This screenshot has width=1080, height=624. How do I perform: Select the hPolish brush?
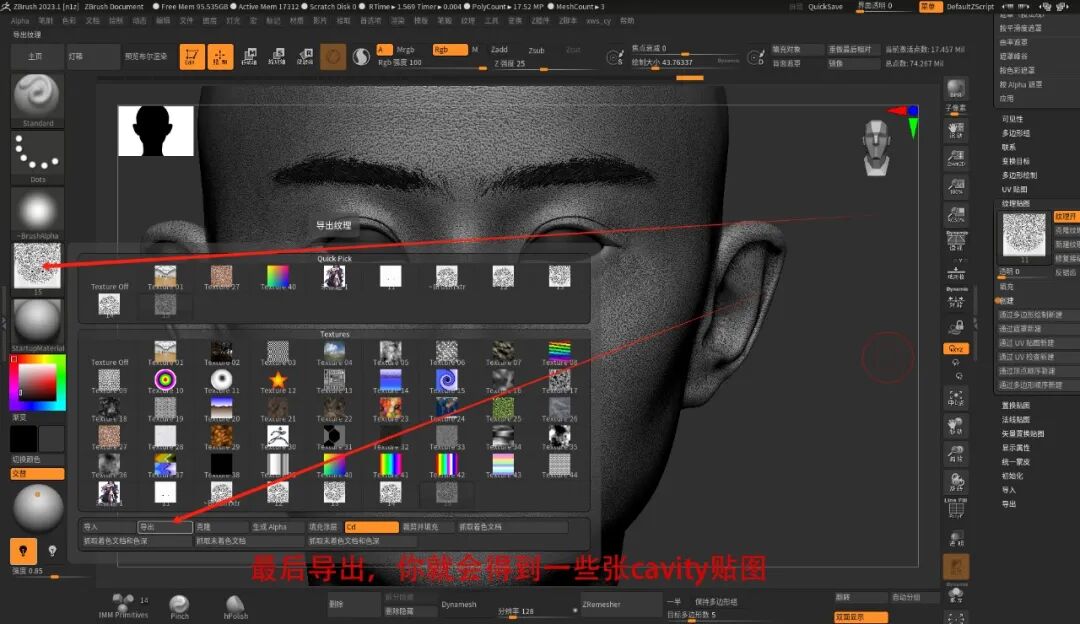click(x=236, y=603)
